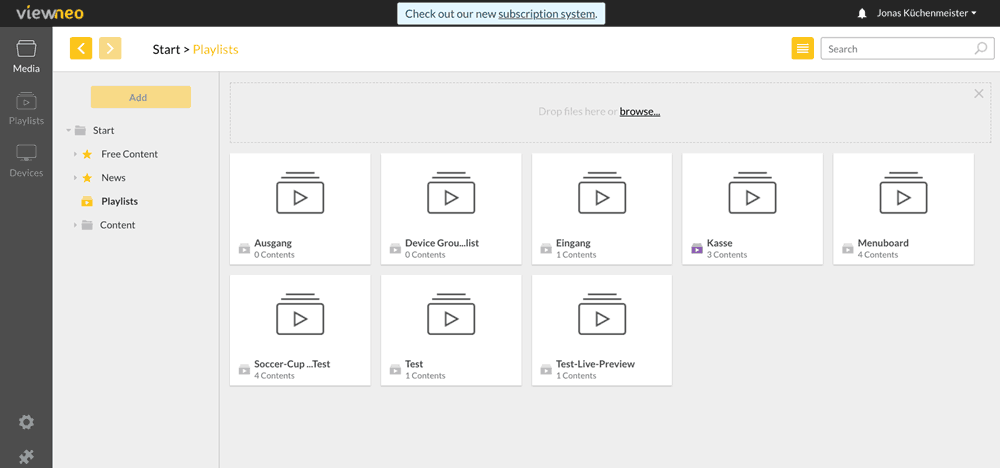
Task: Click the small playlist icon beside Menuboard
Action: pos(848,249)
